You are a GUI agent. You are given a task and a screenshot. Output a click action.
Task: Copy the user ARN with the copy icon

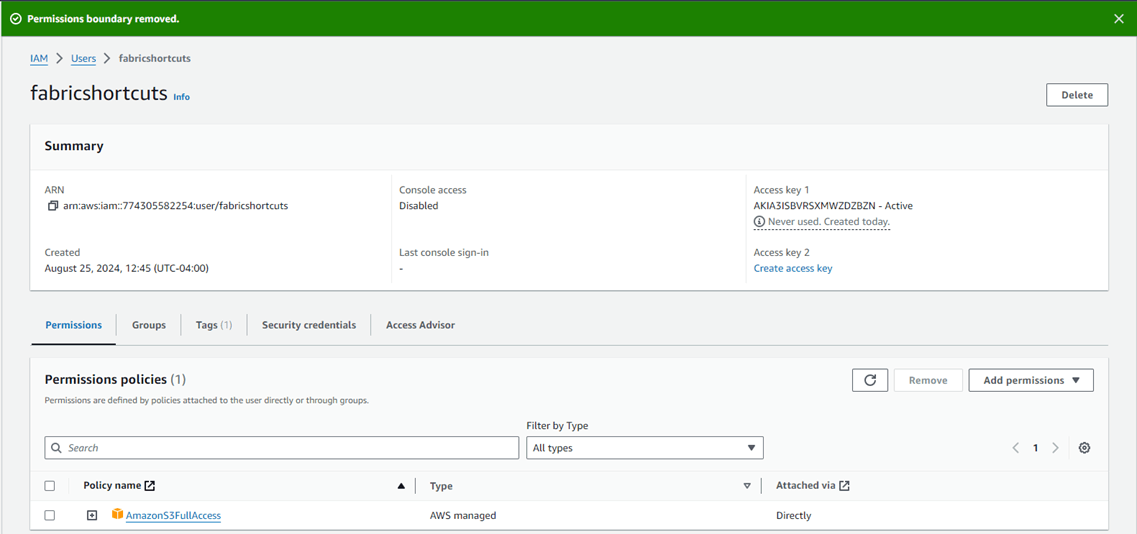pos(52,206)
